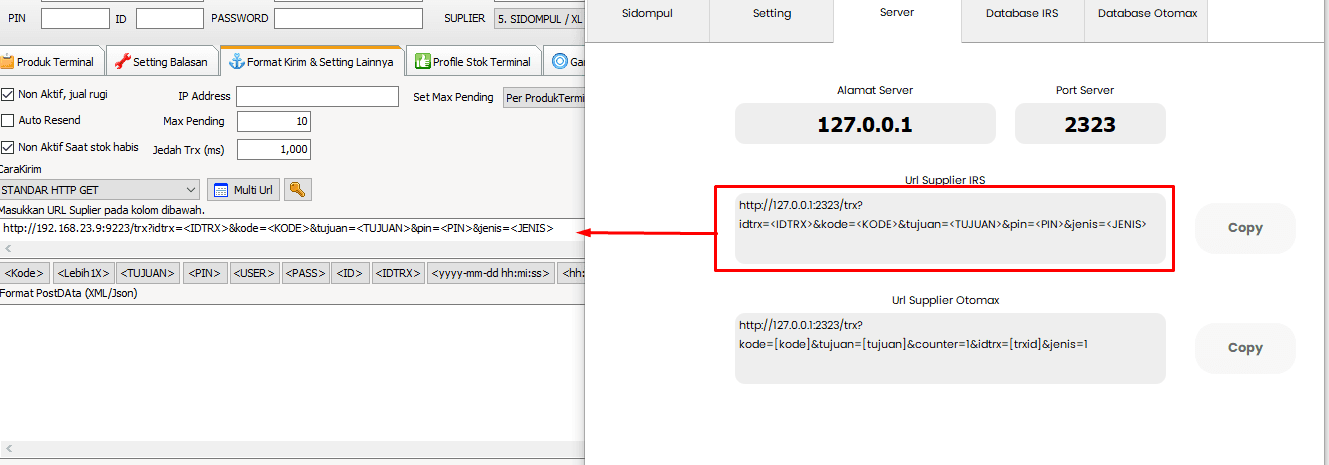The image size is (1329, 465).
Task: Toggle Non Aktif Saat stok habis checkbox
Action: (x=8, y=147)
